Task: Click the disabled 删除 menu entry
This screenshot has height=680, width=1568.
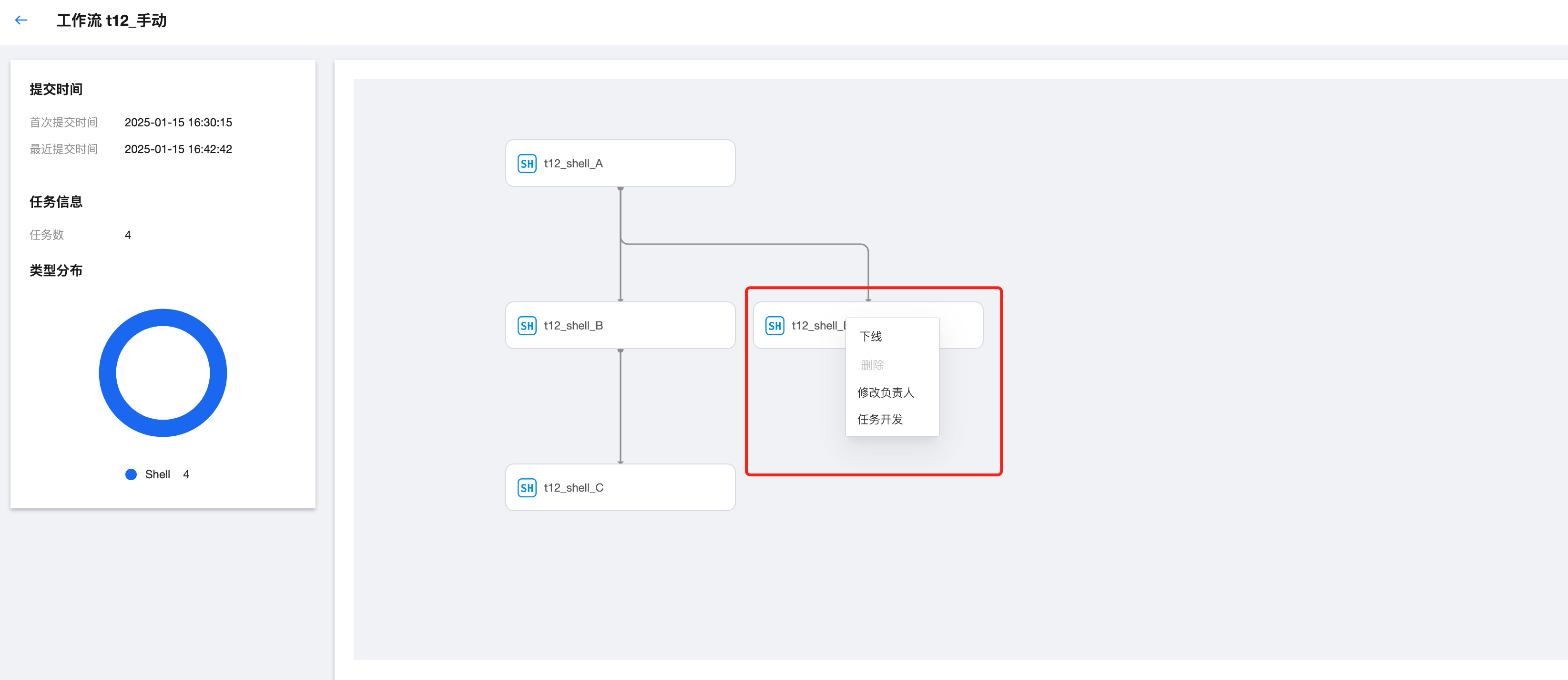Action: (x=872, y=365)
